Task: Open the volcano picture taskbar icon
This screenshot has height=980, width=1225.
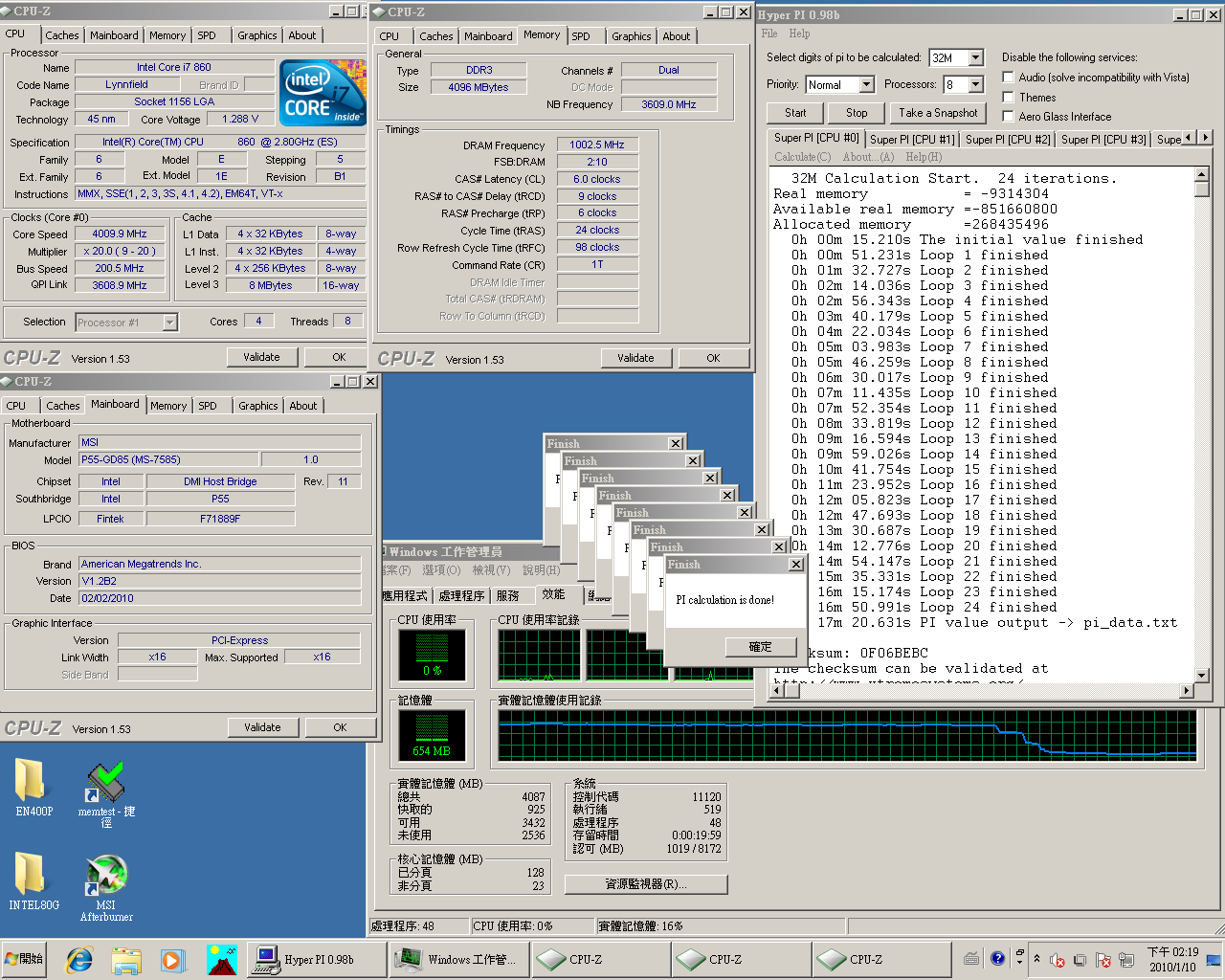Action: tap(221, 959)
